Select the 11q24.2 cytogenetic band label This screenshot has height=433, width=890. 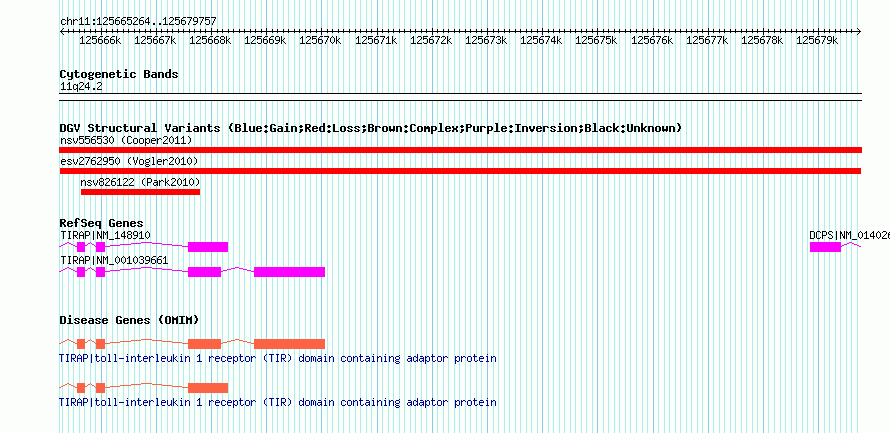pyautogui.click(x=81, y=87)
